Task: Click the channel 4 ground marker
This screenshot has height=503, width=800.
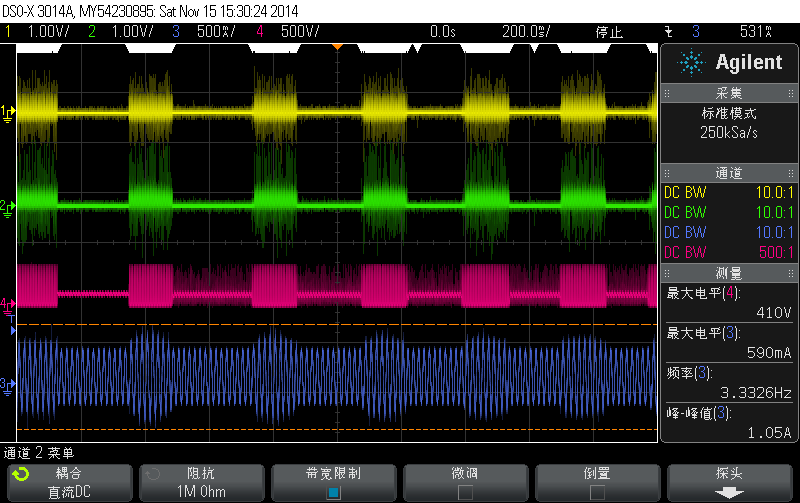Action: (x=8, y=307)
